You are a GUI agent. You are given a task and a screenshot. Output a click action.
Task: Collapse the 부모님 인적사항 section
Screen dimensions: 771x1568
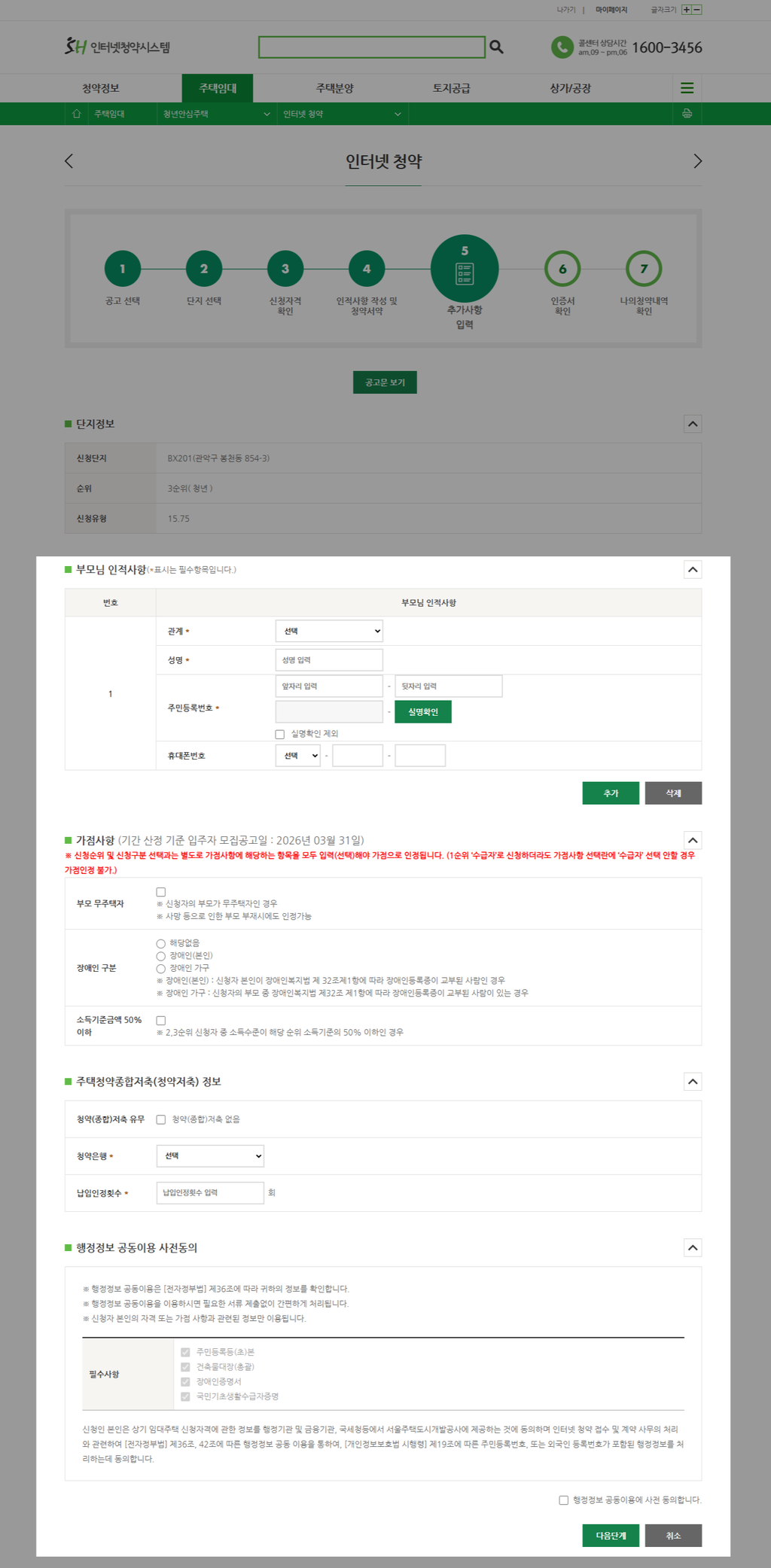click(x=693, y=569)
